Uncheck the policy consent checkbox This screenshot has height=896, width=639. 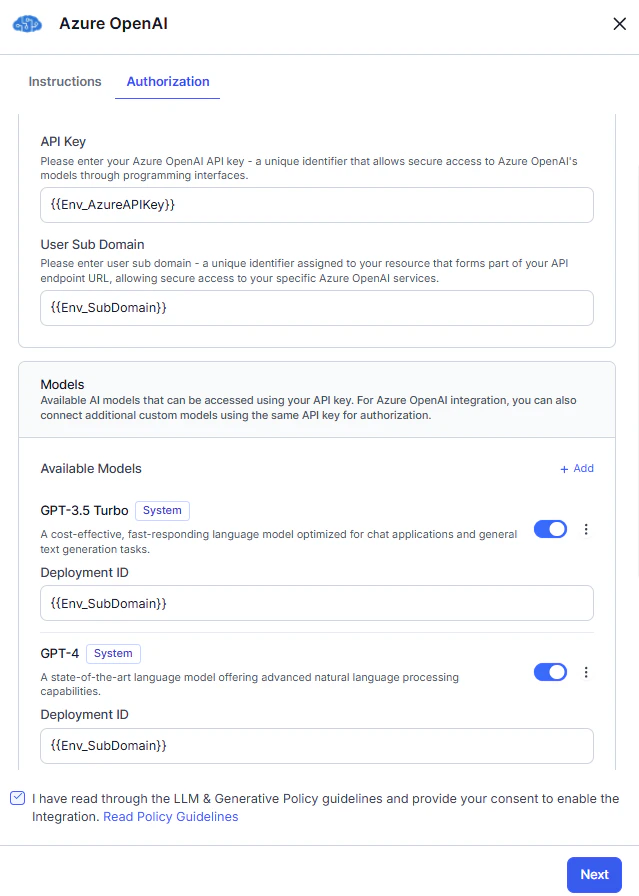[x=17, y=798]
